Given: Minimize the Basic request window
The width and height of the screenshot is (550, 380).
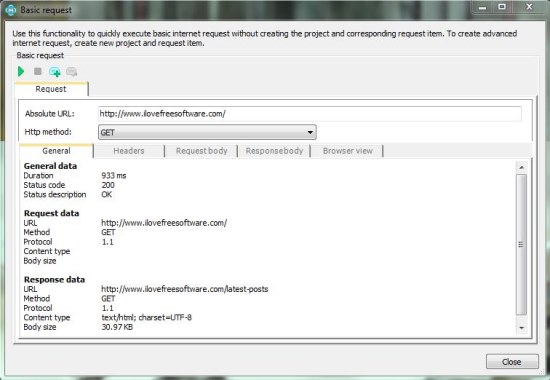Looking at the screenshot, I should (483, 7).
